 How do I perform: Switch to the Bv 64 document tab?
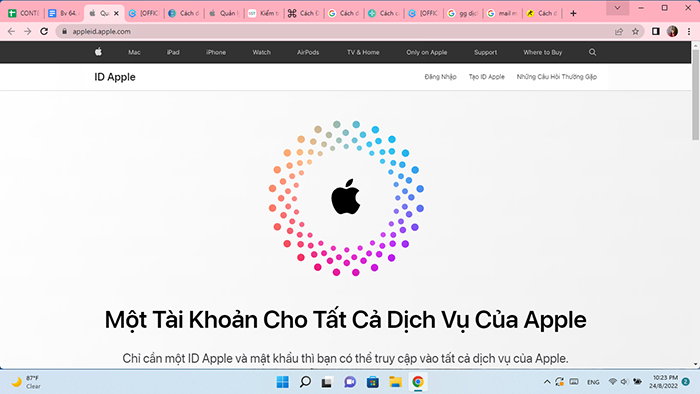point(63,13)
